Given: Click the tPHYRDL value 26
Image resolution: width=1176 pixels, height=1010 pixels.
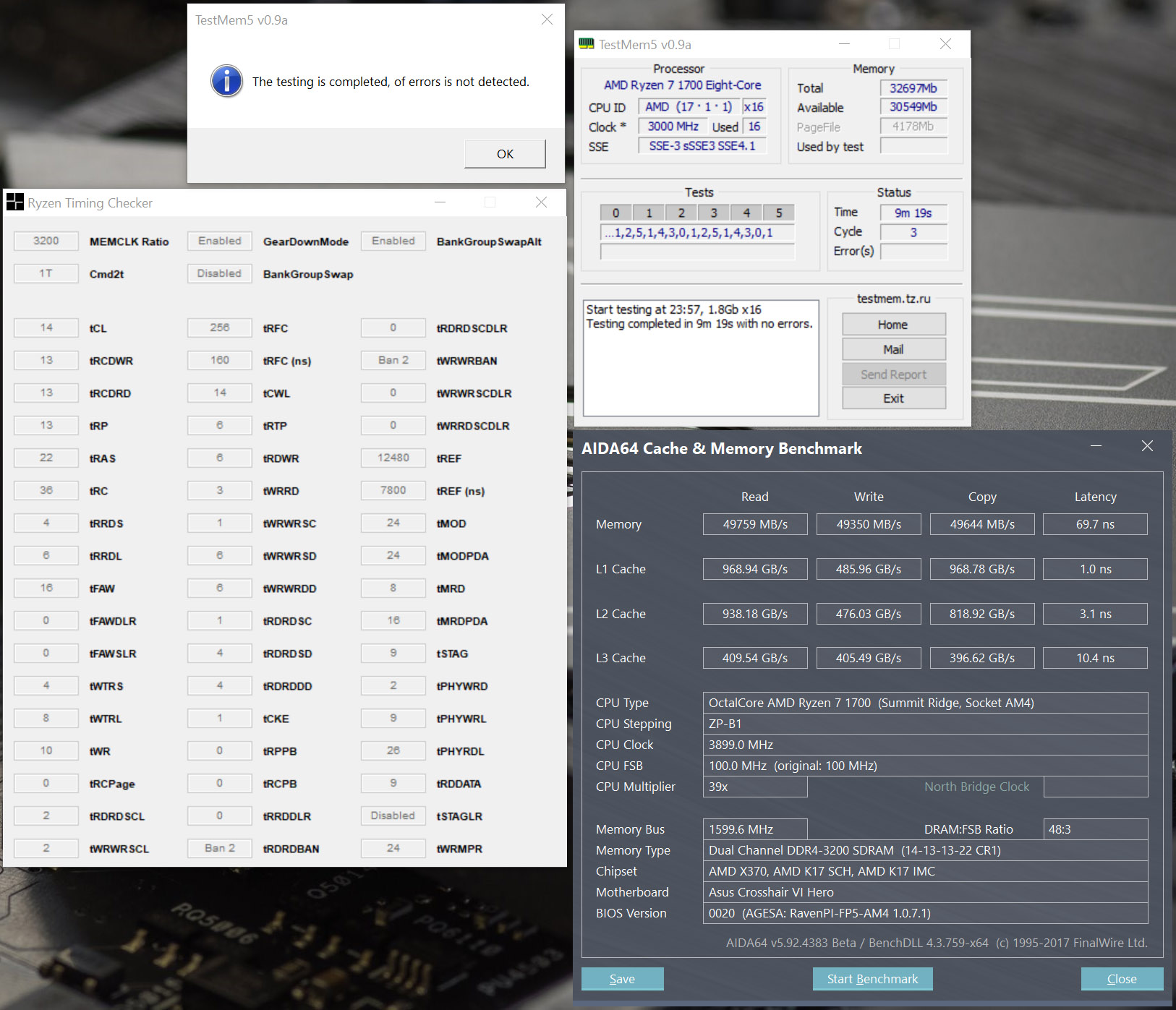Looking at the screenshot, I should click(393, 750).
